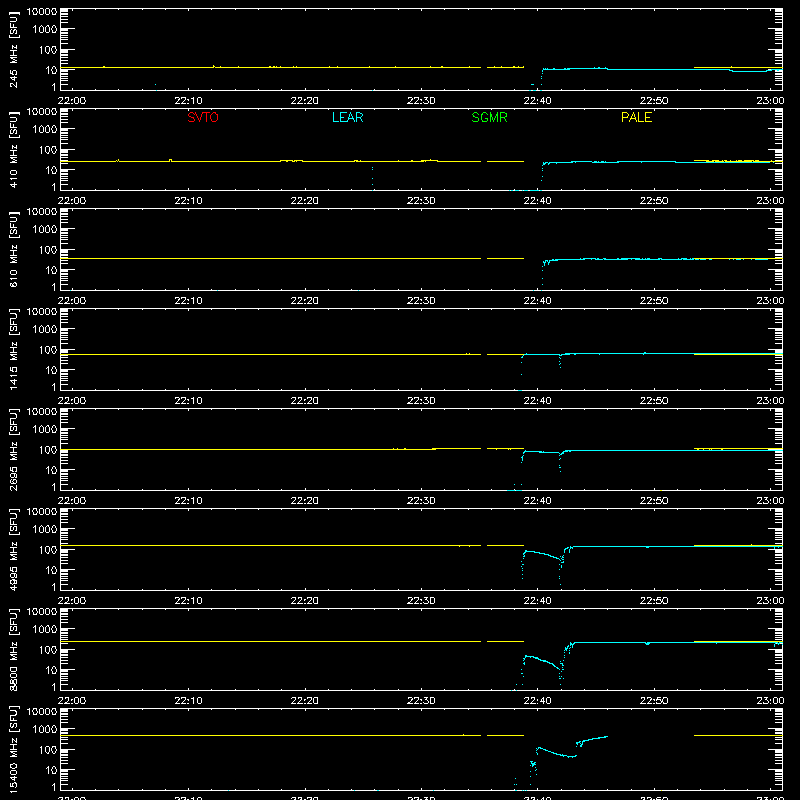Screen dimensions: 800x800
Task: Click 22:50 tick under the 410 MHz panel
Action: pos(654,201)
